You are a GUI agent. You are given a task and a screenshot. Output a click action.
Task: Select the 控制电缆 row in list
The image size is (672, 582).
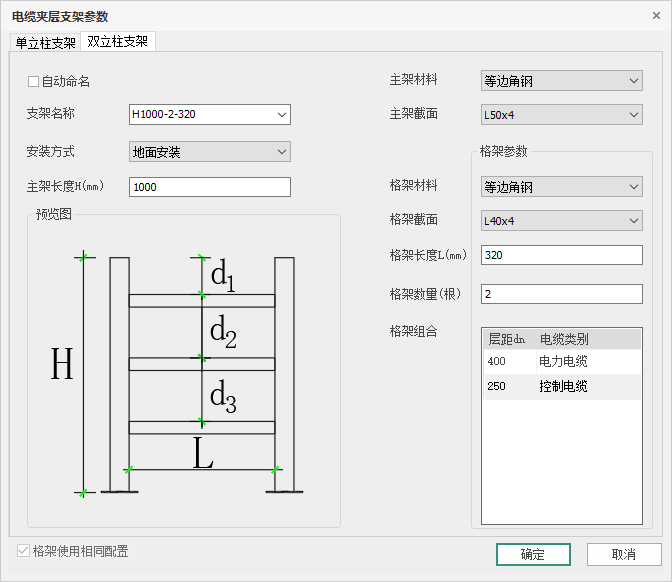pos(561,386)
